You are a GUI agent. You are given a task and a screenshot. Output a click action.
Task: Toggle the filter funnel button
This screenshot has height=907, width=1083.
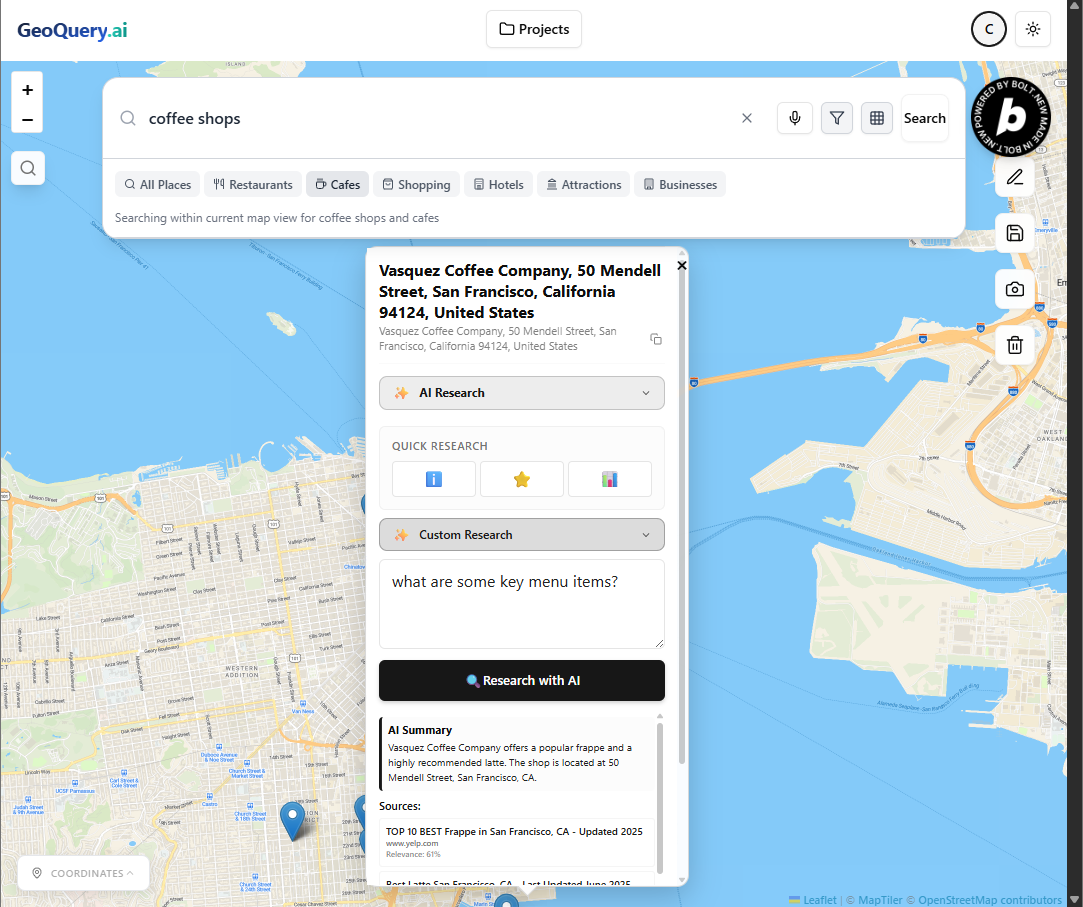(836, 118)
